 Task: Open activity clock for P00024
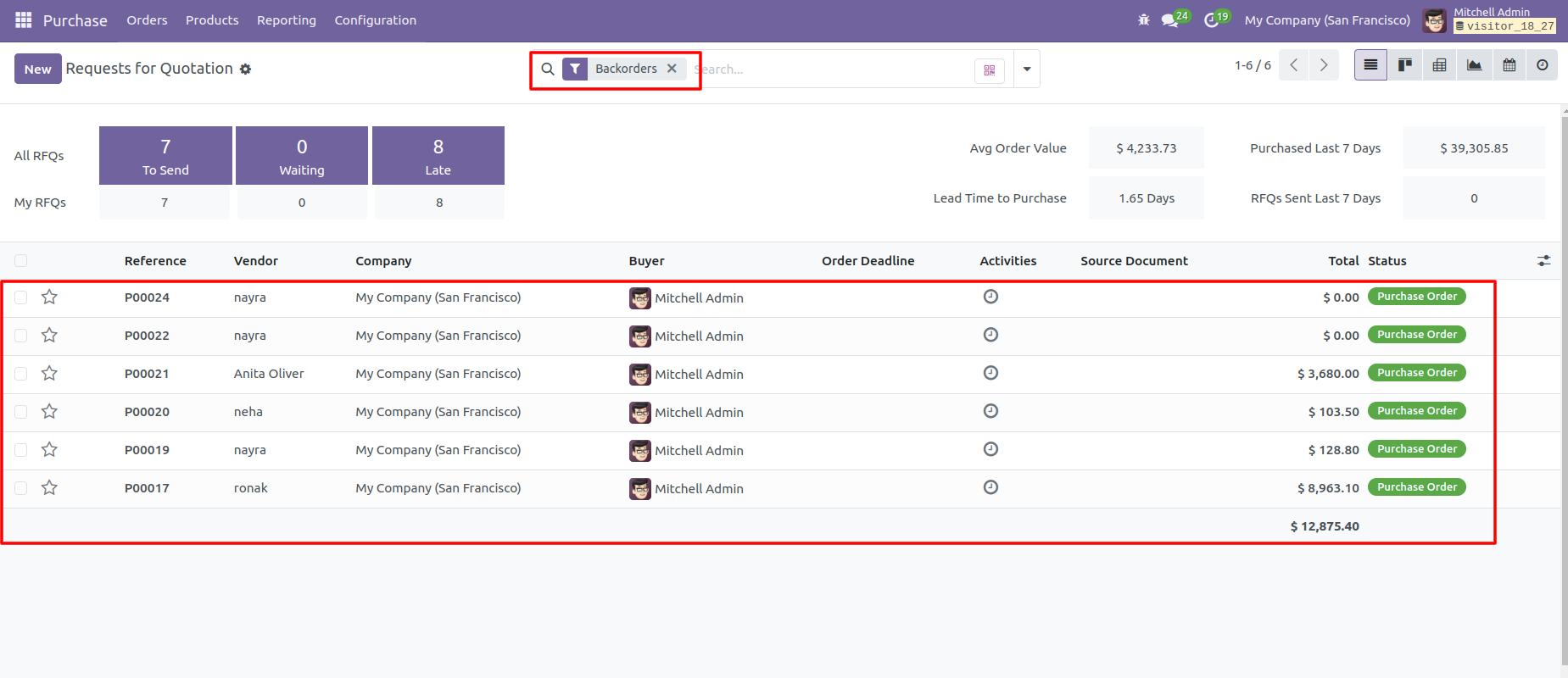(x=990, y=297)
